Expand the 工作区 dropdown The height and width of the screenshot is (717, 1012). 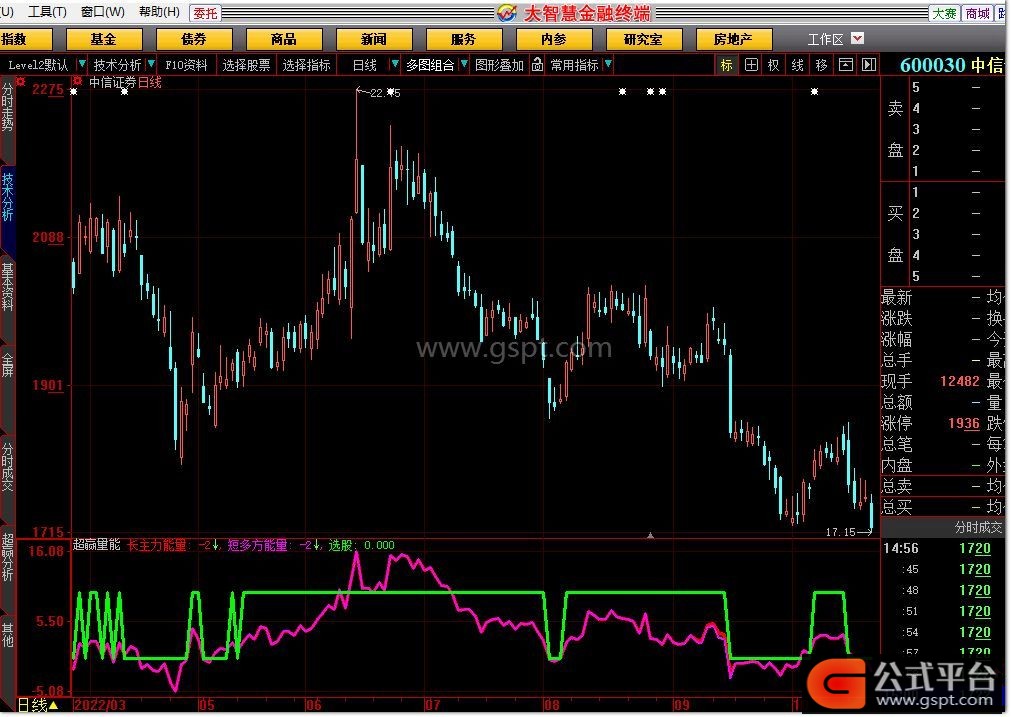click(858, 39)
